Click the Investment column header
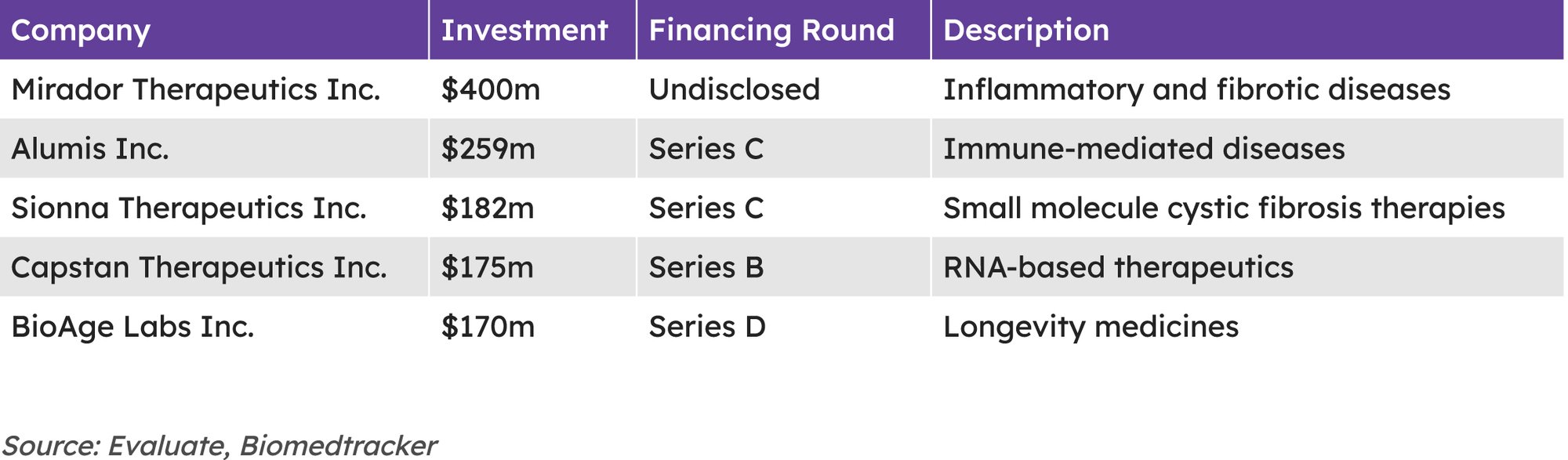 [524, 31]
